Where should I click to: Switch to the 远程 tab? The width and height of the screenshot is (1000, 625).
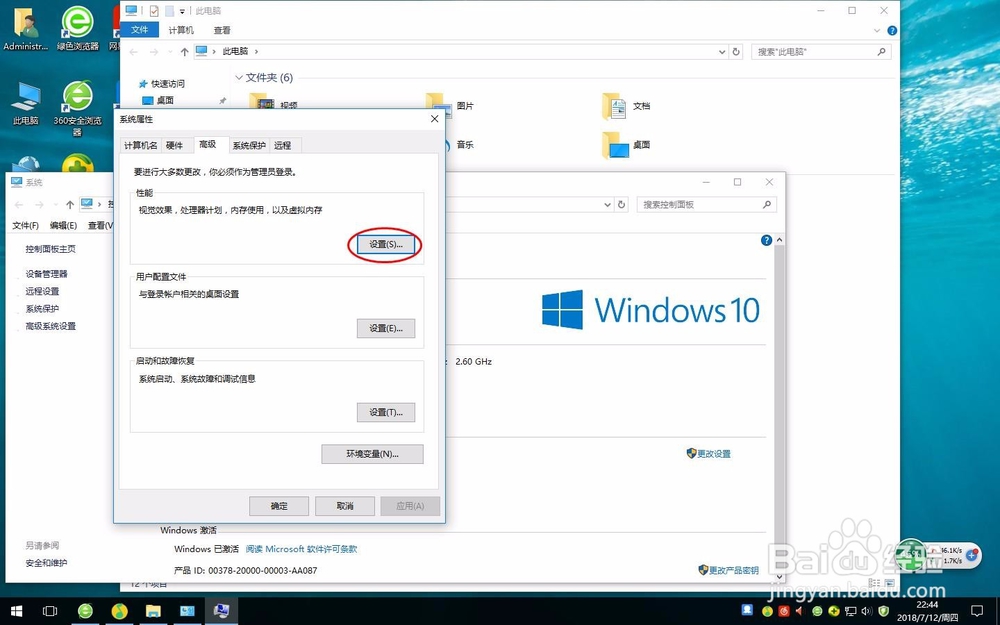point(283,145)
